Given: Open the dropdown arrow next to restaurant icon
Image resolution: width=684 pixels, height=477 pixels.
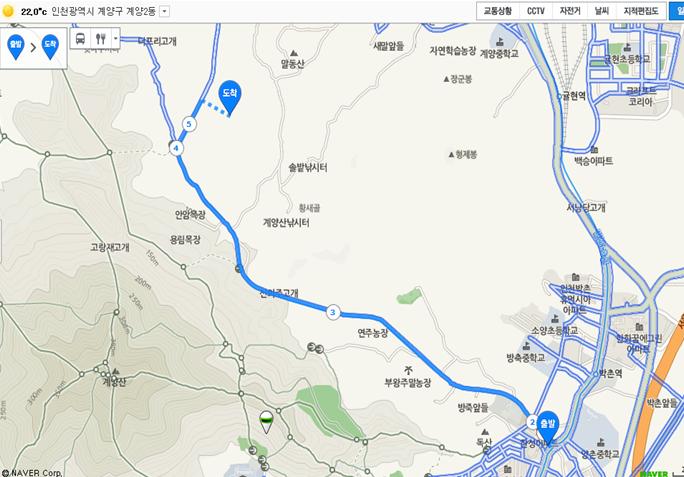Looking at the screenshot, I should pos(116,38).
